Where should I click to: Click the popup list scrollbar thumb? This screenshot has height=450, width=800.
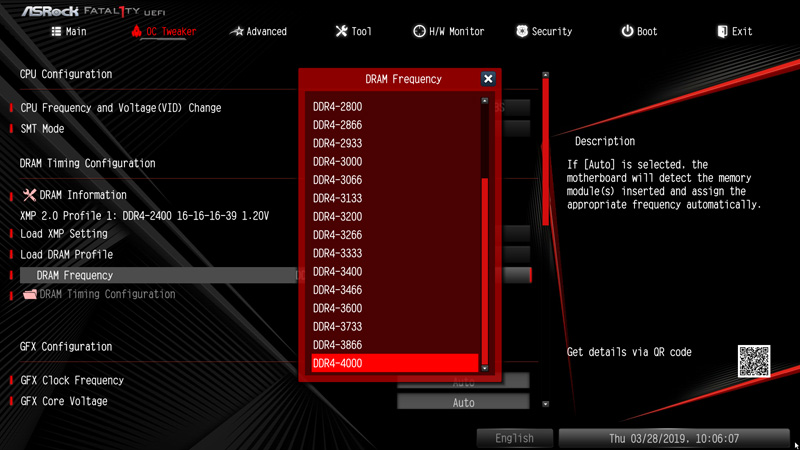click(485, 271)
